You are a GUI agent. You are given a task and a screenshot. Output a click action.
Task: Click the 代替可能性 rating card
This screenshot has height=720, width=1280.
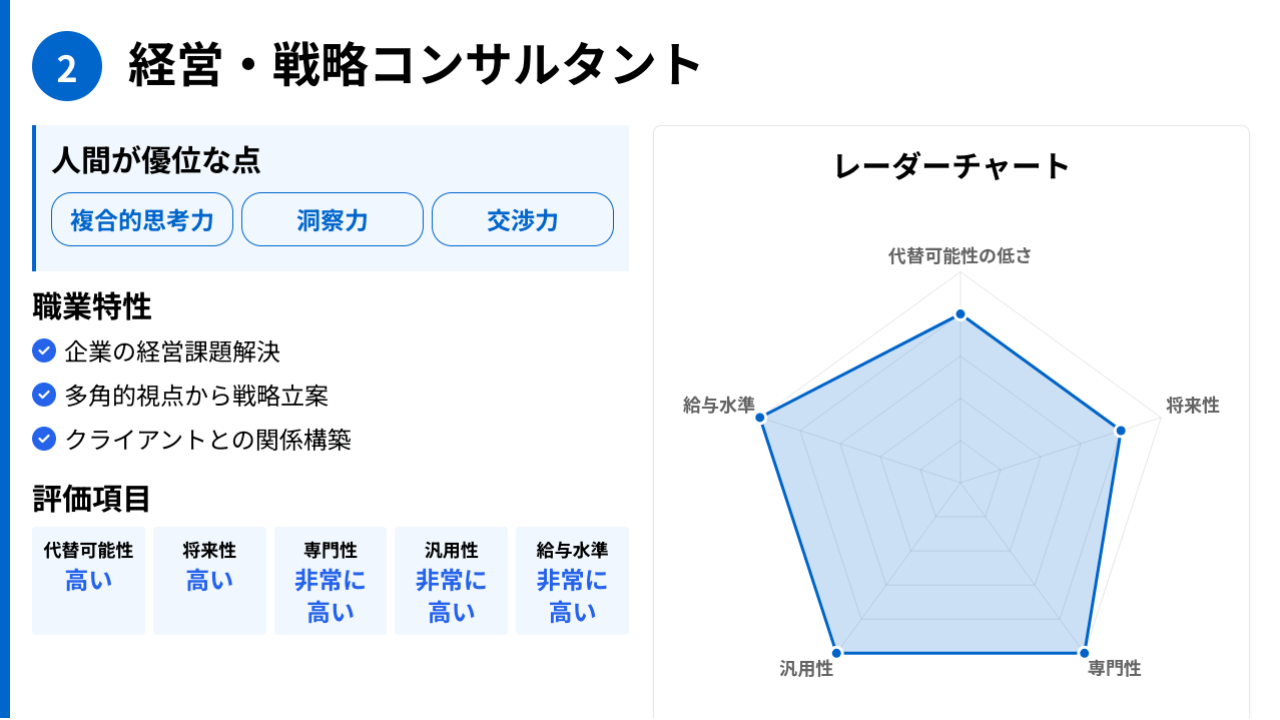pyautogui.click(x=88, y=581)
